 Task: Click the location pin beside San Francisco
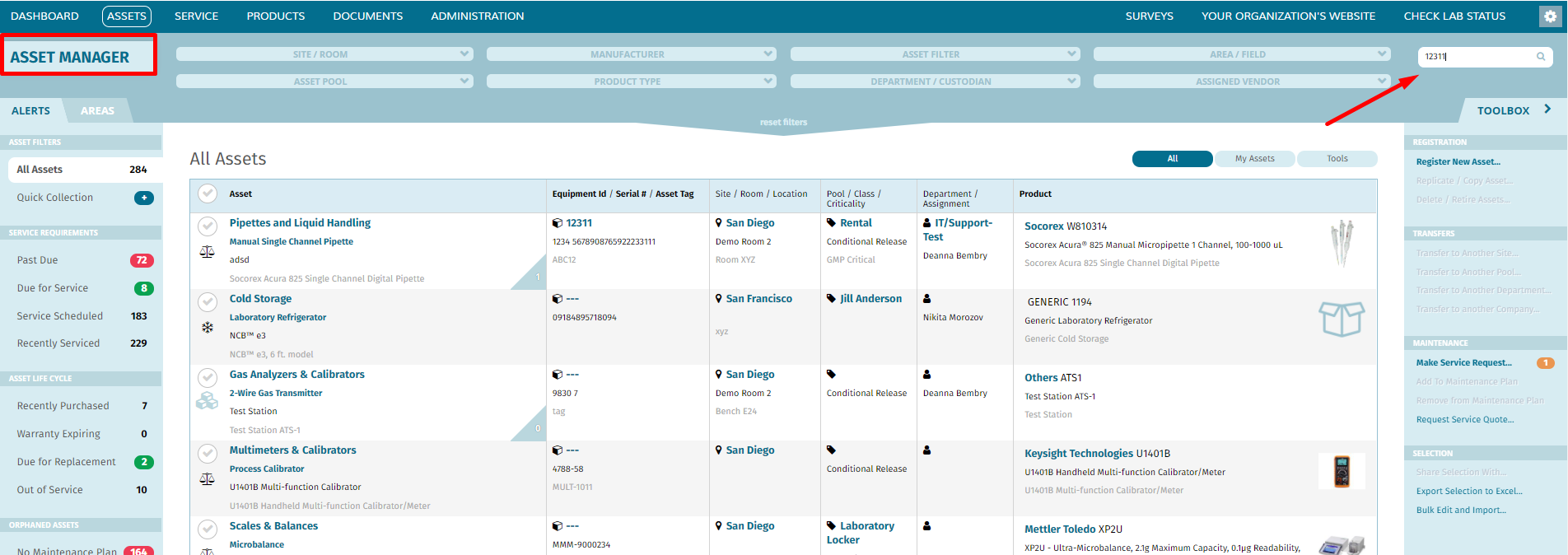(x=719, y=299)
